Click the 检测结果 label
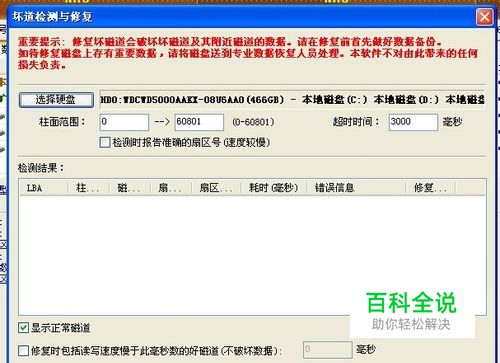Viewport: 500px width, 363px height. coord(41,168)
